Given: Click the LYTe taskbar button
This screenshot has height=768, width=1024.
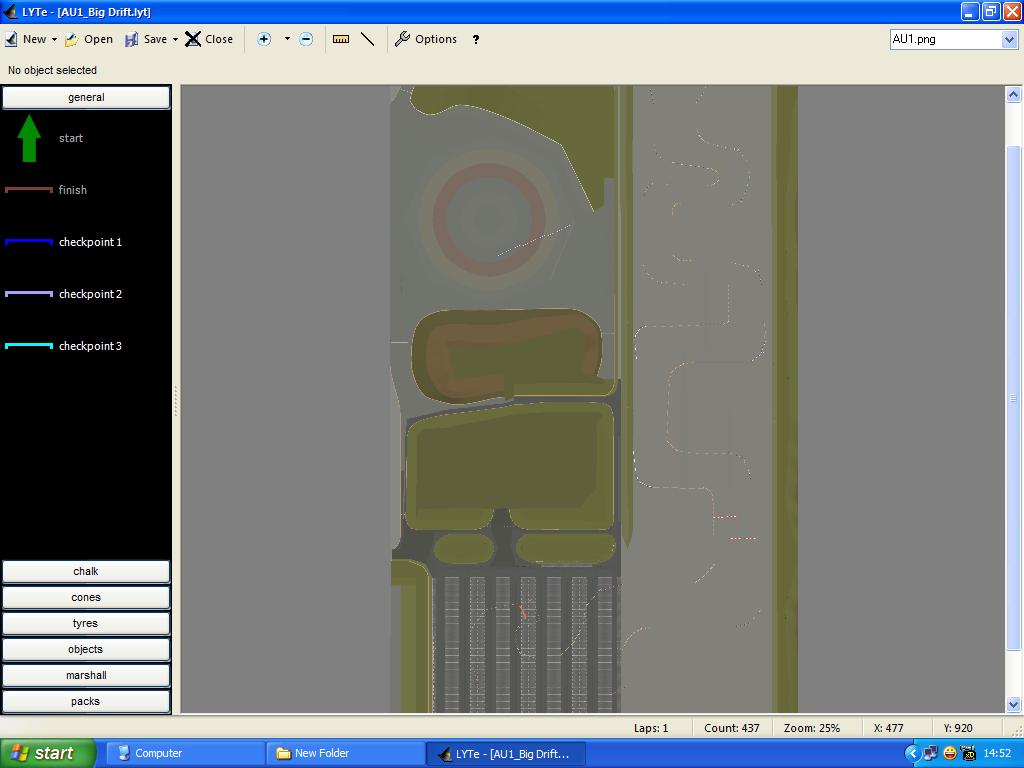Looking at the screenshot, I should [505, 754].
